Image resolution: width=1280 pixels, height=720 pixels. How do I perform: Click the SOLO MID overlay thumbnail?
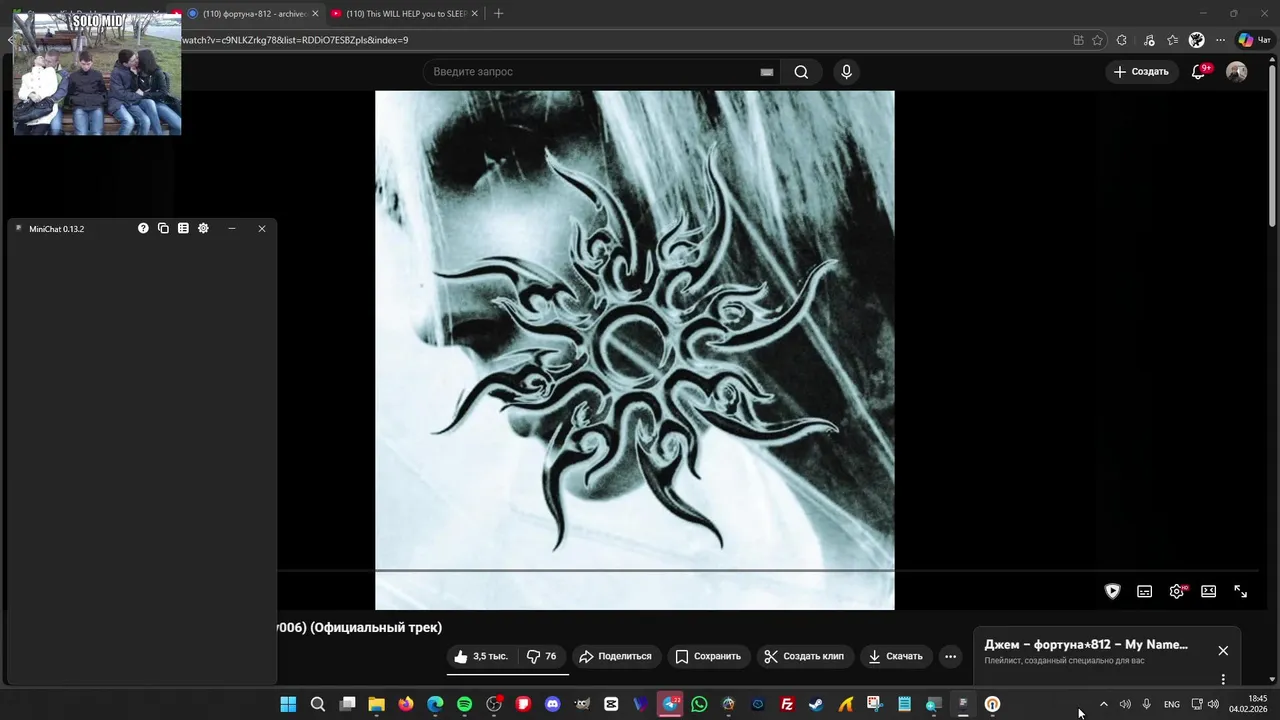pyautogui.click(x=97, y=74)
